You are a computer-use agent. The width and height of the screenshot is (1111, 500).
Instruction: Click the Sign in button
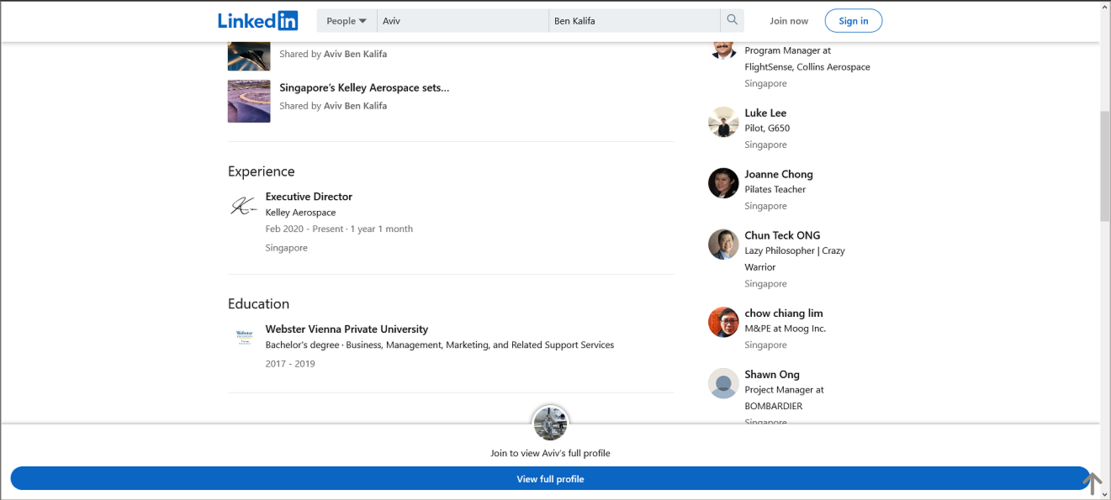click(x=853, y=21)
